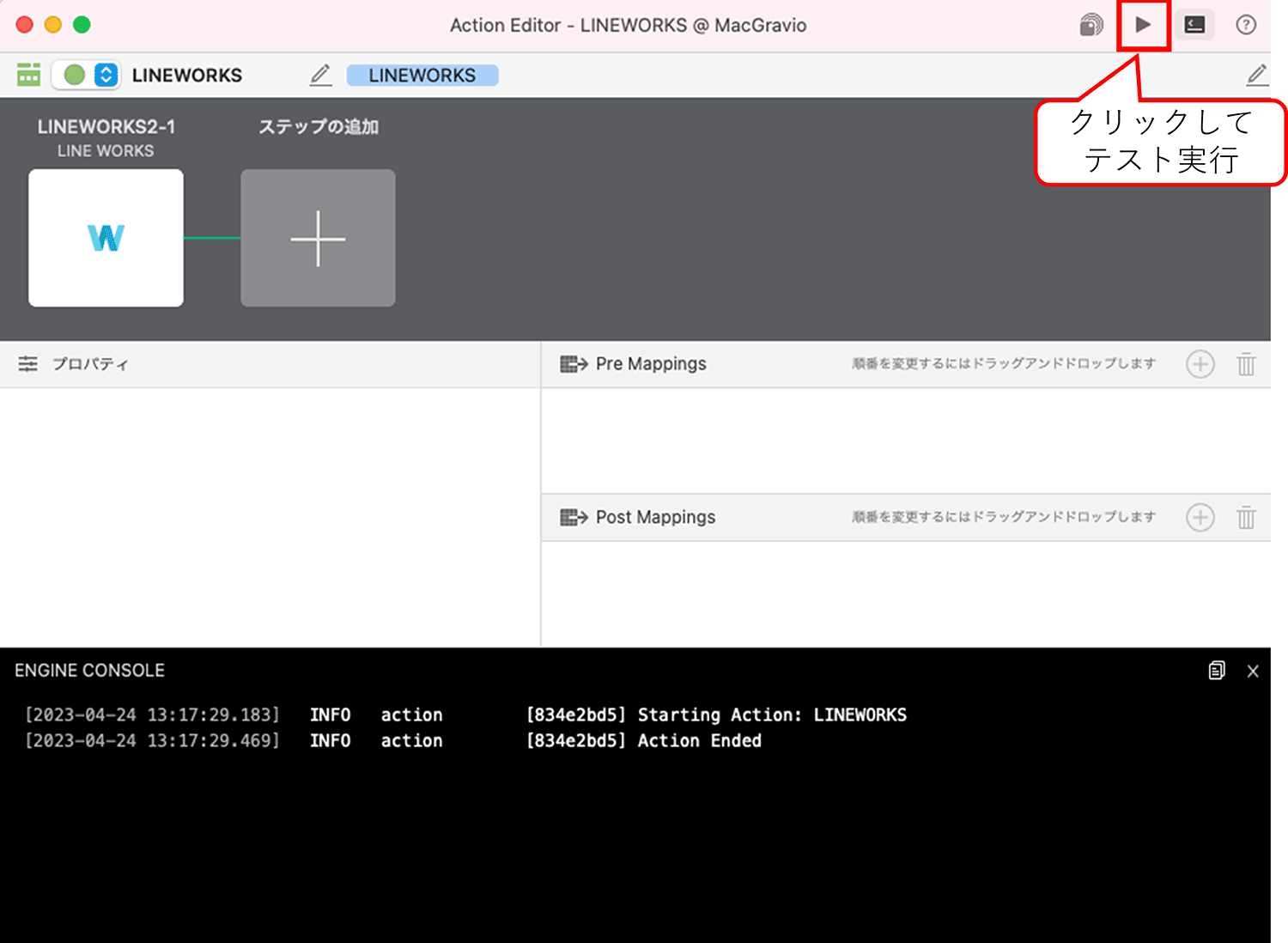Open the help question mark icon
Image resolution: width=1288 pixels, height=943 pixels.
coord(1246,25)
